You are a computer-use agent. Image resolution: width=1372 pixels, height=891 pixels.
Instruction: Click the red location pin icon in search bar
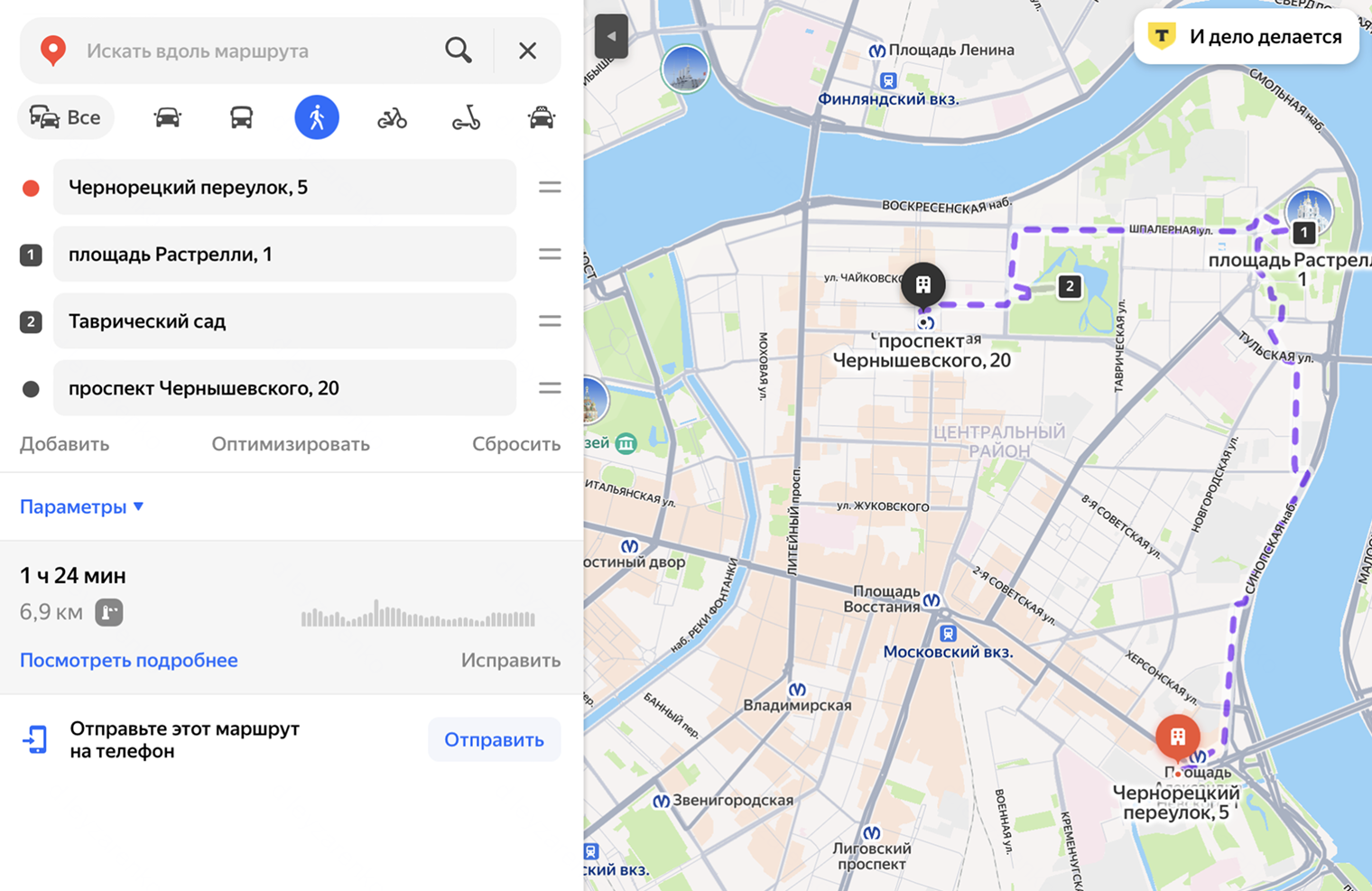[x=53, y=51]
